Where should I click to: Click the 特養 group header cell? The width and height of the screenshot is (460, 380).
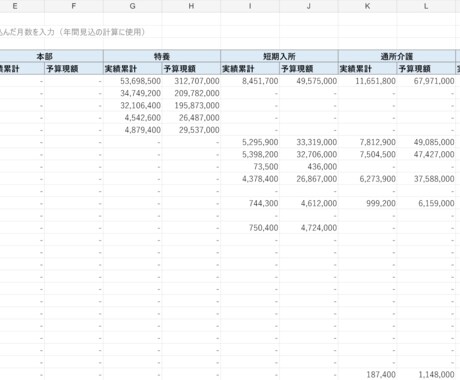click(162, 56)
